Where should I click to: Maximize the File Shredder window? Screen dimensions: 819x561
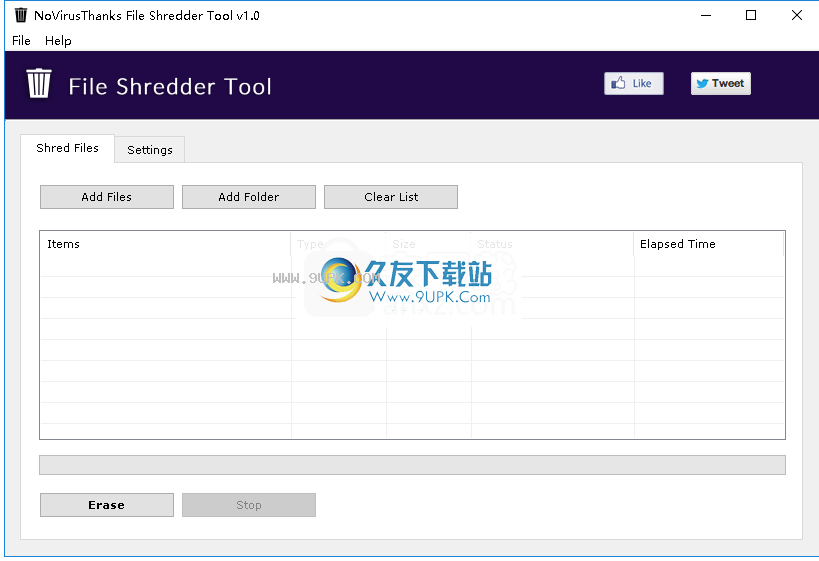[x=751, y=15]
